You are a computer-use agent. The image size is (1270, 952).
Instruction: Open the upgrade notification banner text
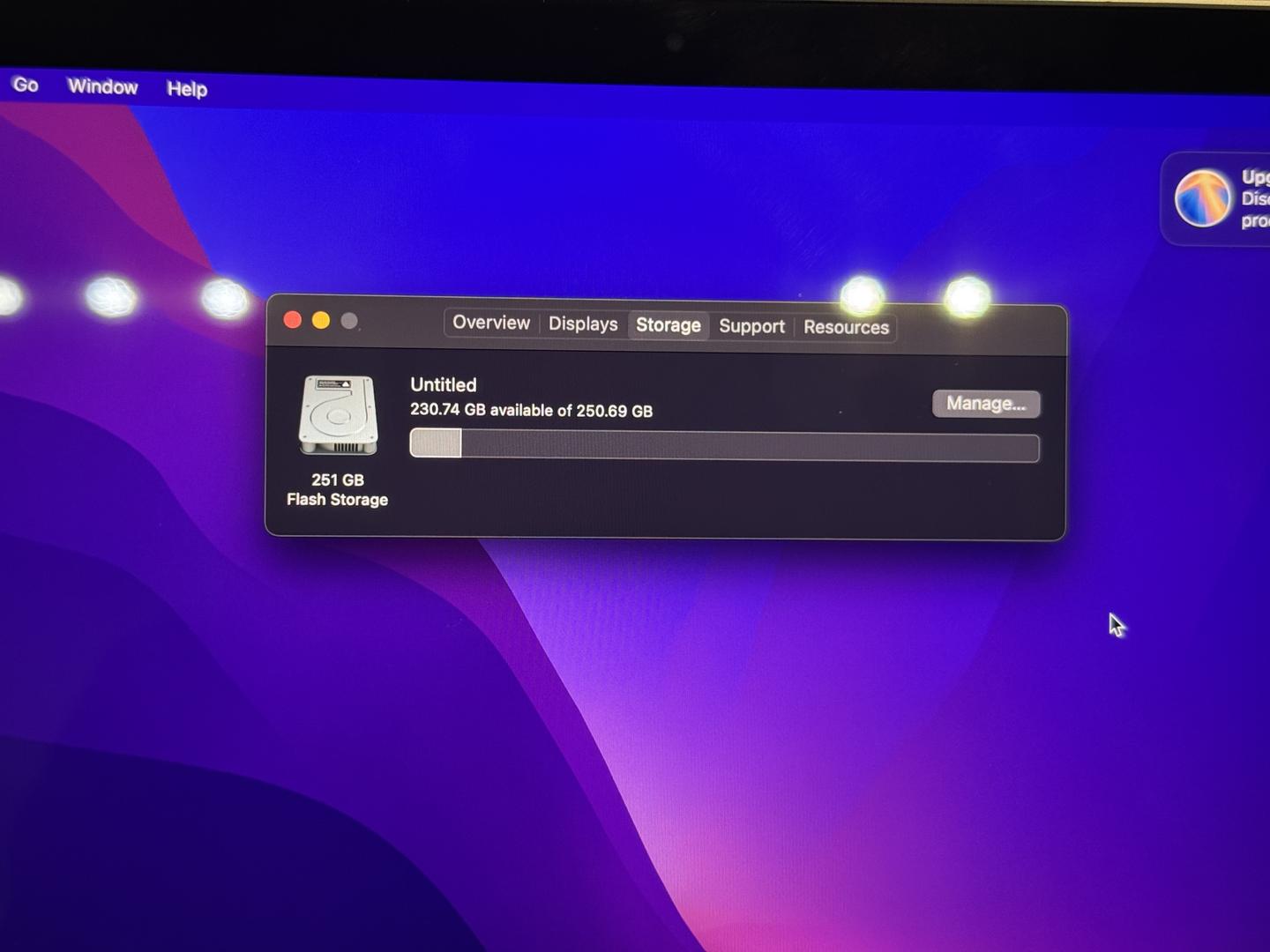[1254, 199]
